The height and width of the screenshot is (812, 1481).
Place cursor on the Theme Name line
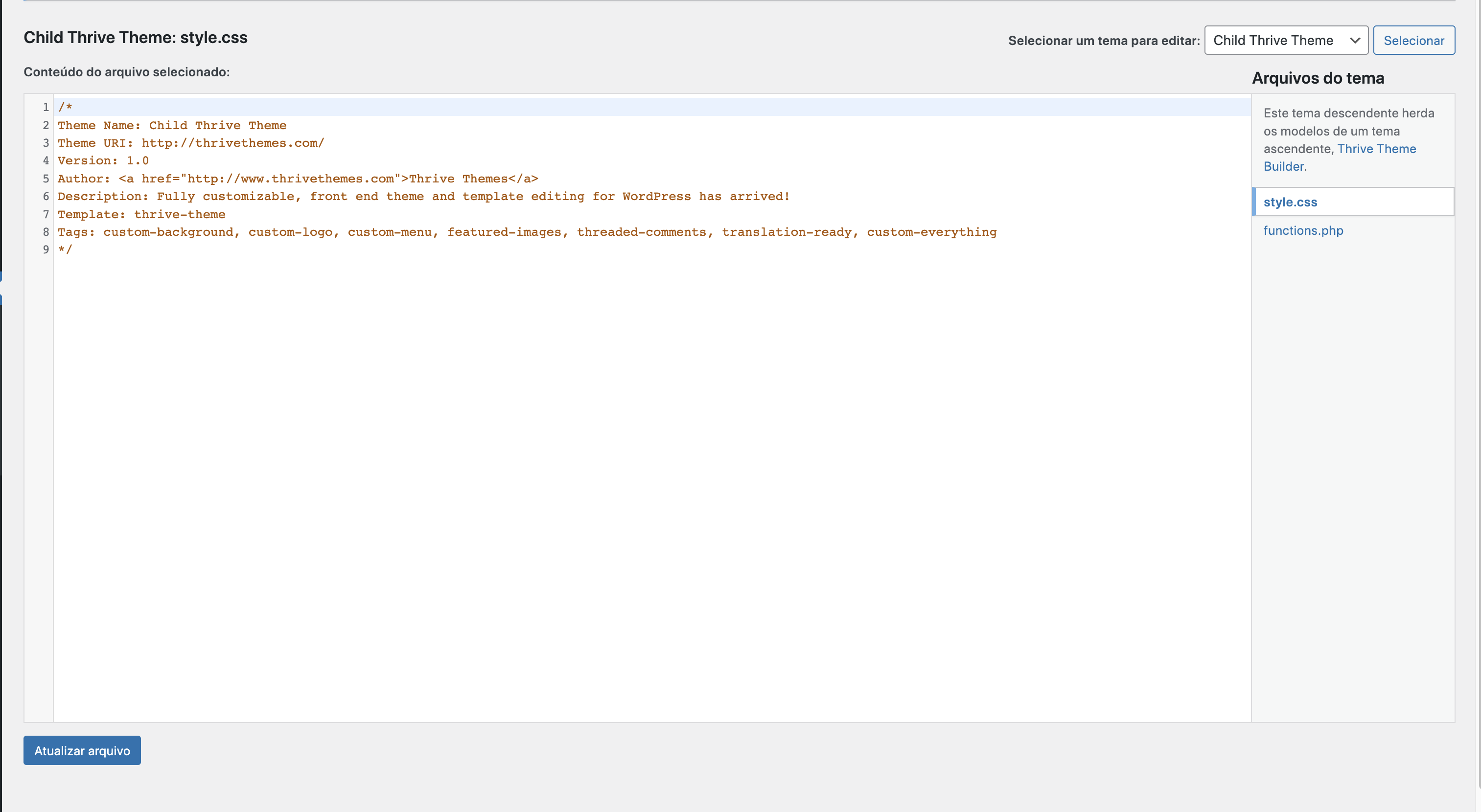tap(172, 125)
